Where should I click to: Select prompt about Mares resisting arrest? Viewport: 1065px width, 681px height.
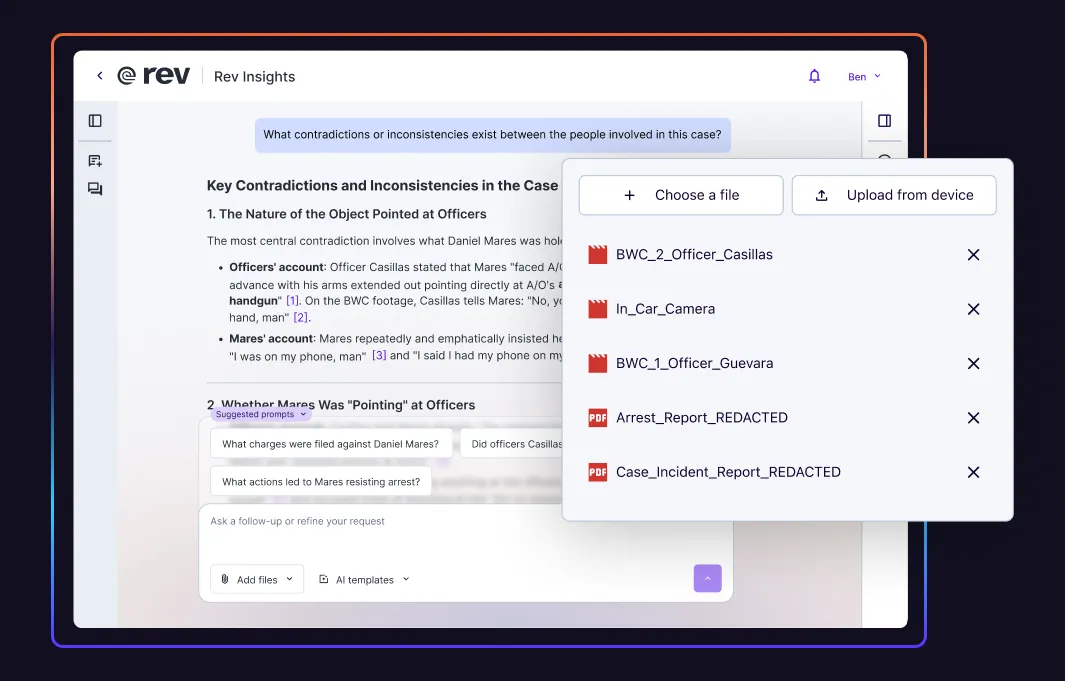[321, 482]
